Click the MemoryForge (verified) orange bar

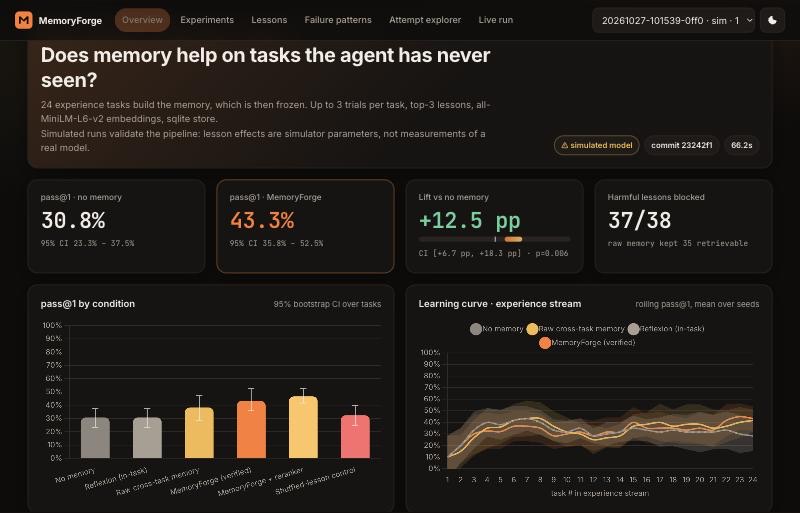click(x=252, y=430)
